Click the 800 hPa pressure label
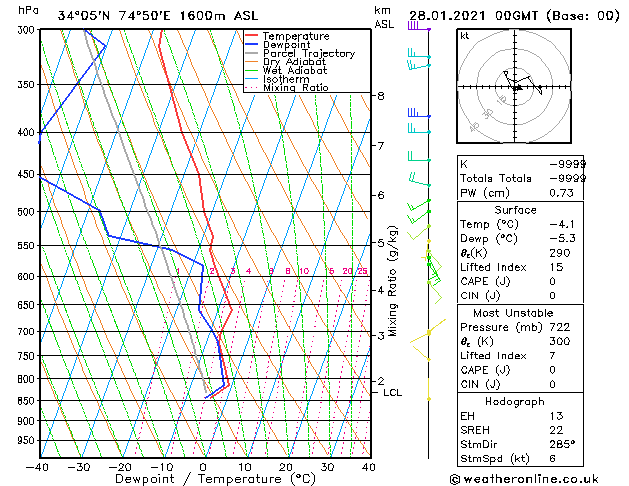The width and height of the screenshot is (629, 486). coord(28,379)
